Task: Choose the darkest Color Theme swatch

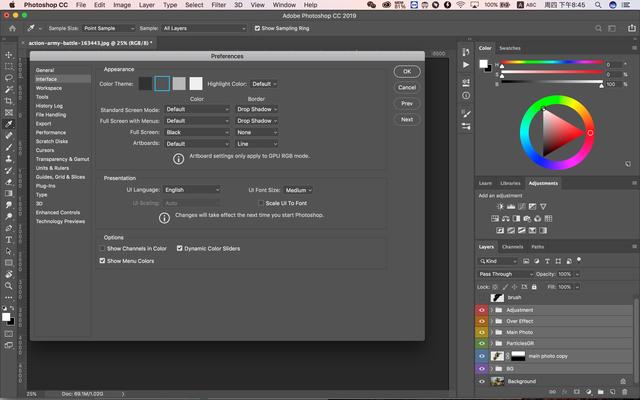Action: pos(145,84)
